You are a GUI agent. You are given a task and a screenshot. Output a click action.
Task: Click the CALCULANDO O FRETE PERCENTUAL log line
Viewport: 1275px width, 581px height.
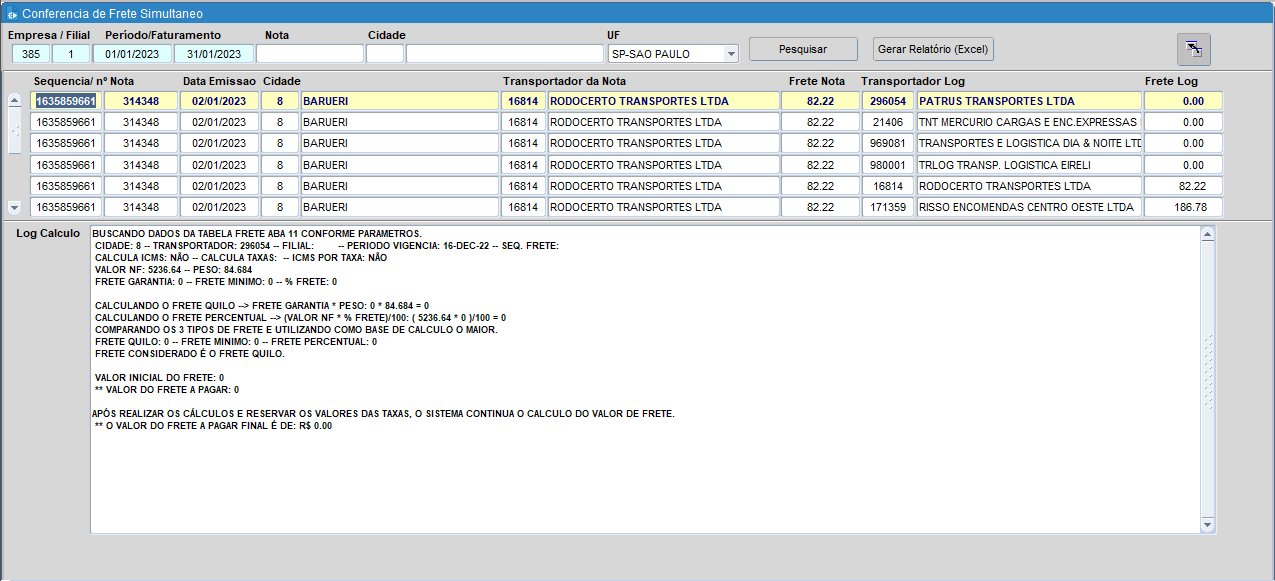(x=300, y=318)
